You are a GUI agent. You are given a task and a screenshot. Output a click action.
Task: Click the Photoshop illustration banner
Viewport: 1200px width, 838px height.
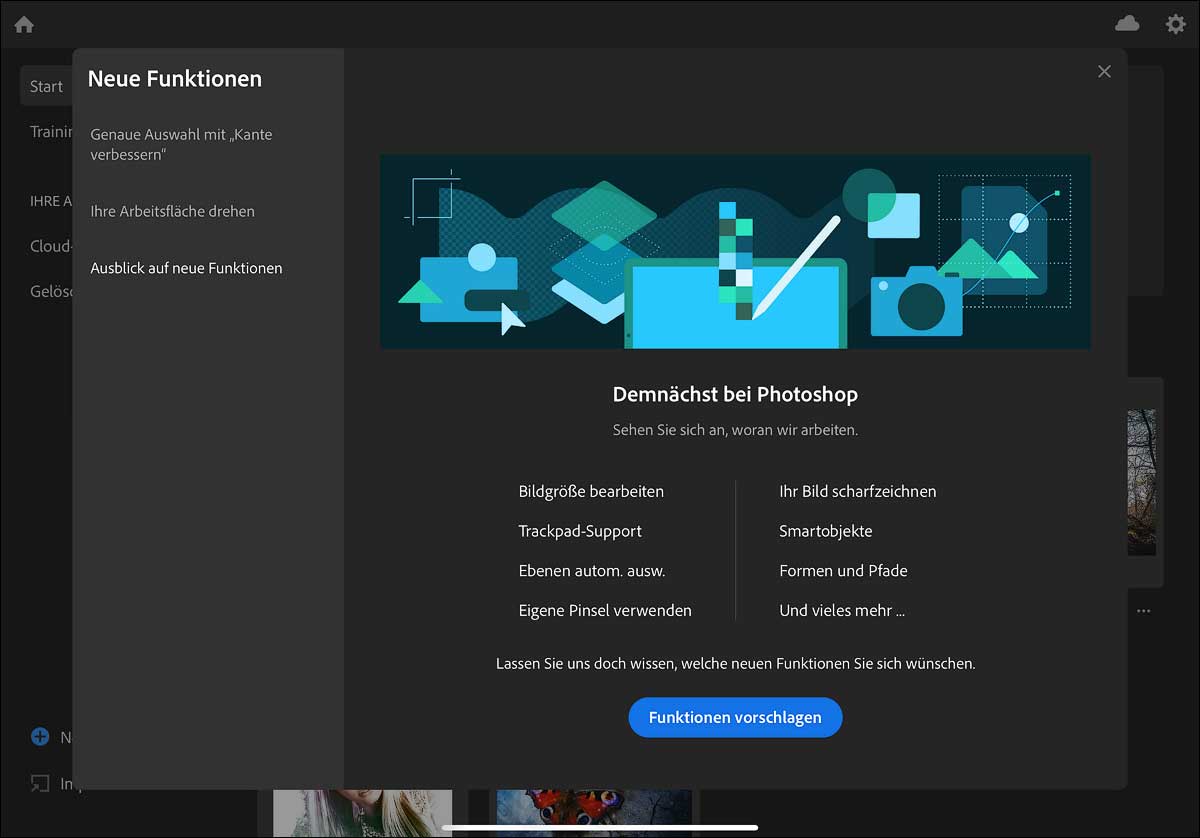pos(735,251)
